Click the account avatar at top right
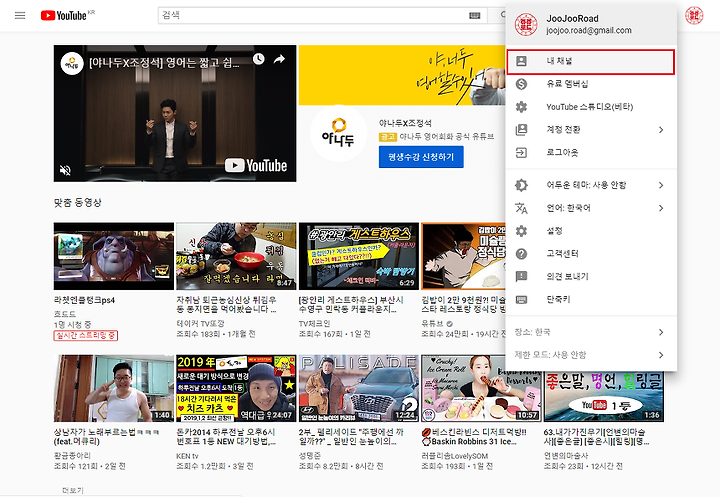The image size is (720, 497). coord(694,16)
